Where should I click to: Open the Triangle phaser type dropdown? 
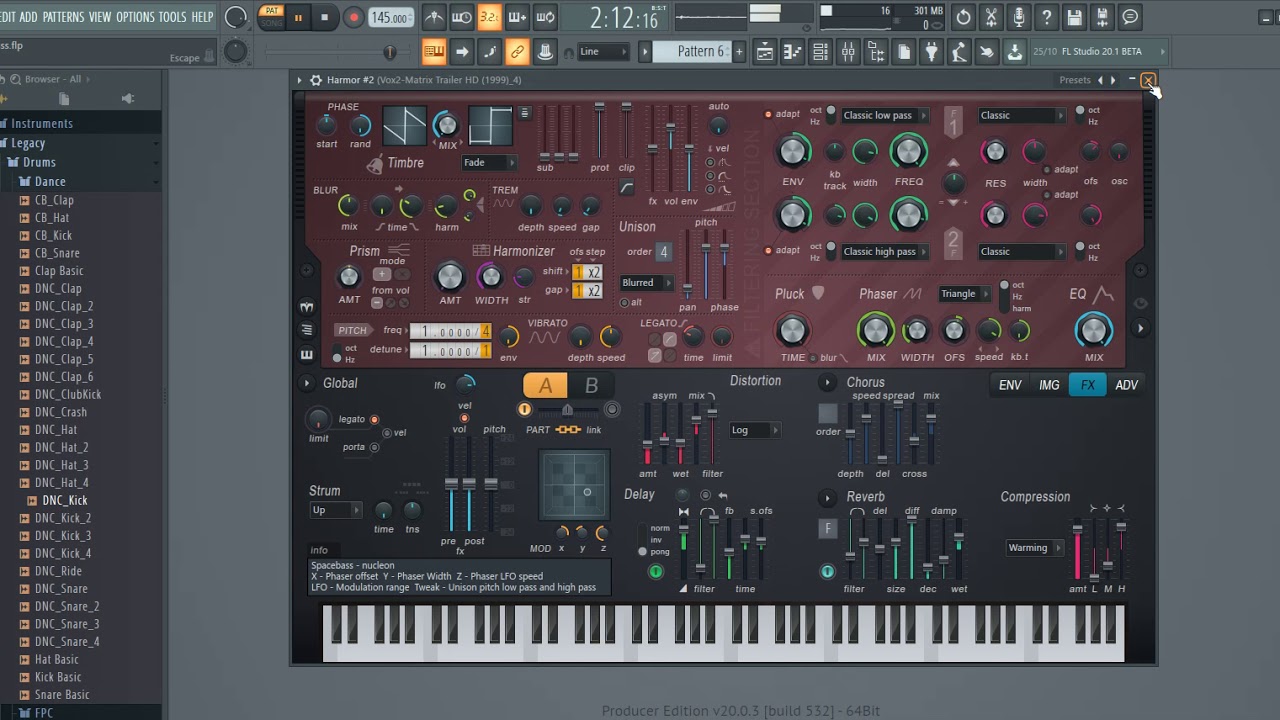coord(965,293)
